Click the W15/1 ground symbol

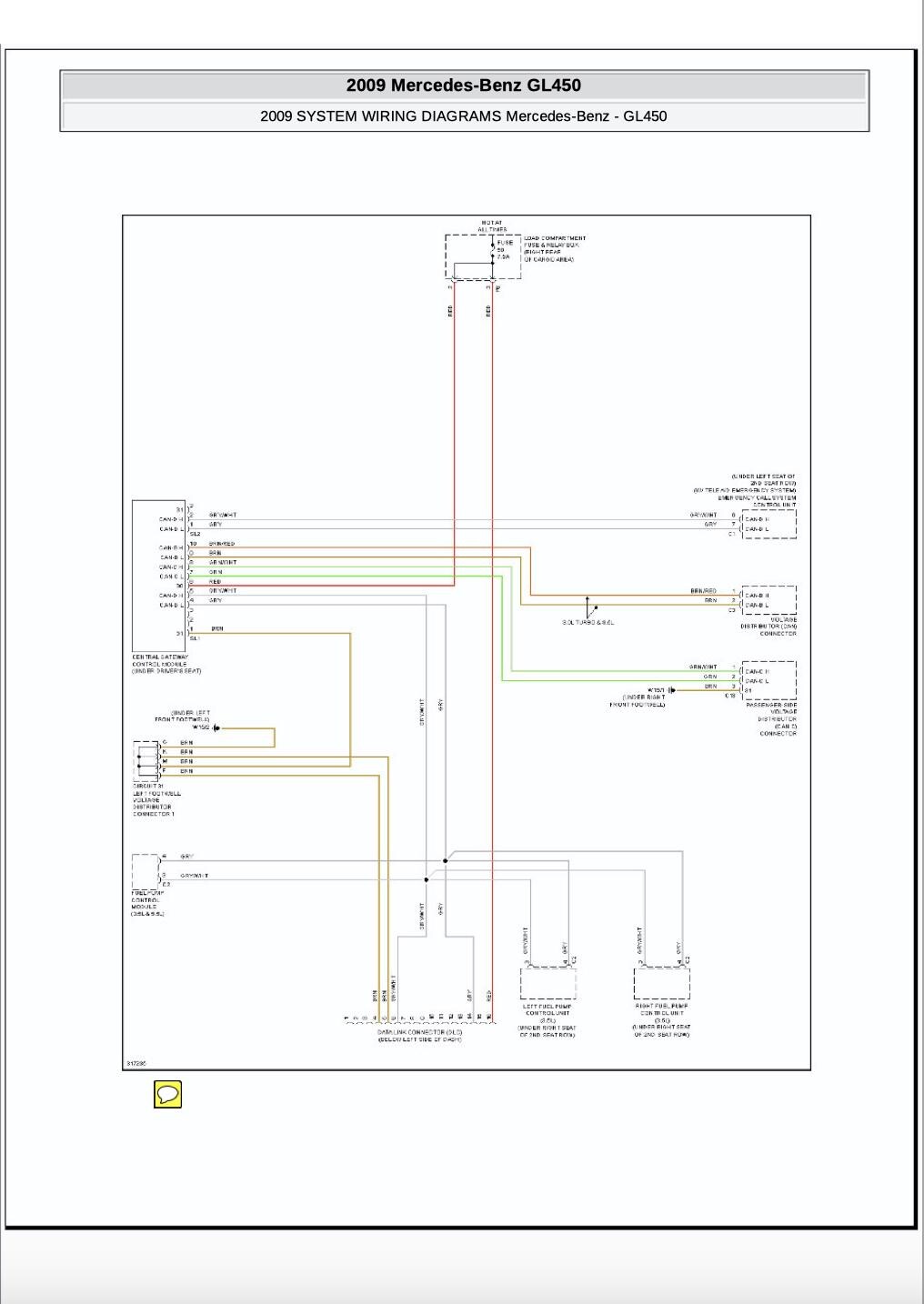(x=671, y=690)
